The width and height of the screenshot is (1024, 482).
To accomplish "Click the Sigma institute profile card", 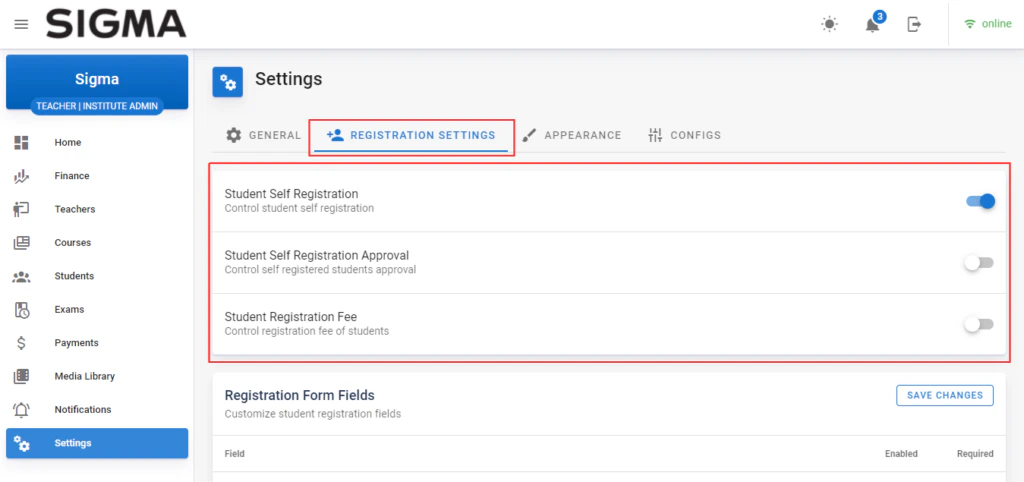I will pyautogui.click(x=97, y=84).
